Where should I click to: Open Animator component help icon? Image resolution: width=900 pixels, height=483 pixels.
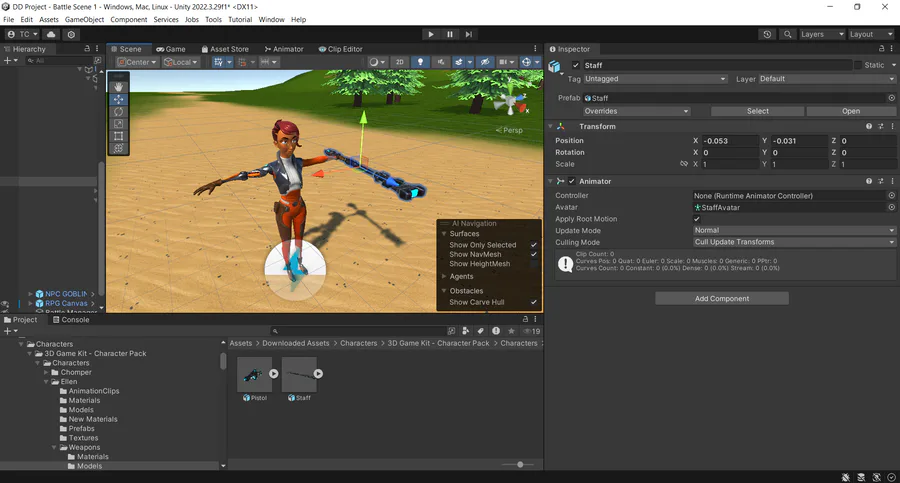click(869, 181)
